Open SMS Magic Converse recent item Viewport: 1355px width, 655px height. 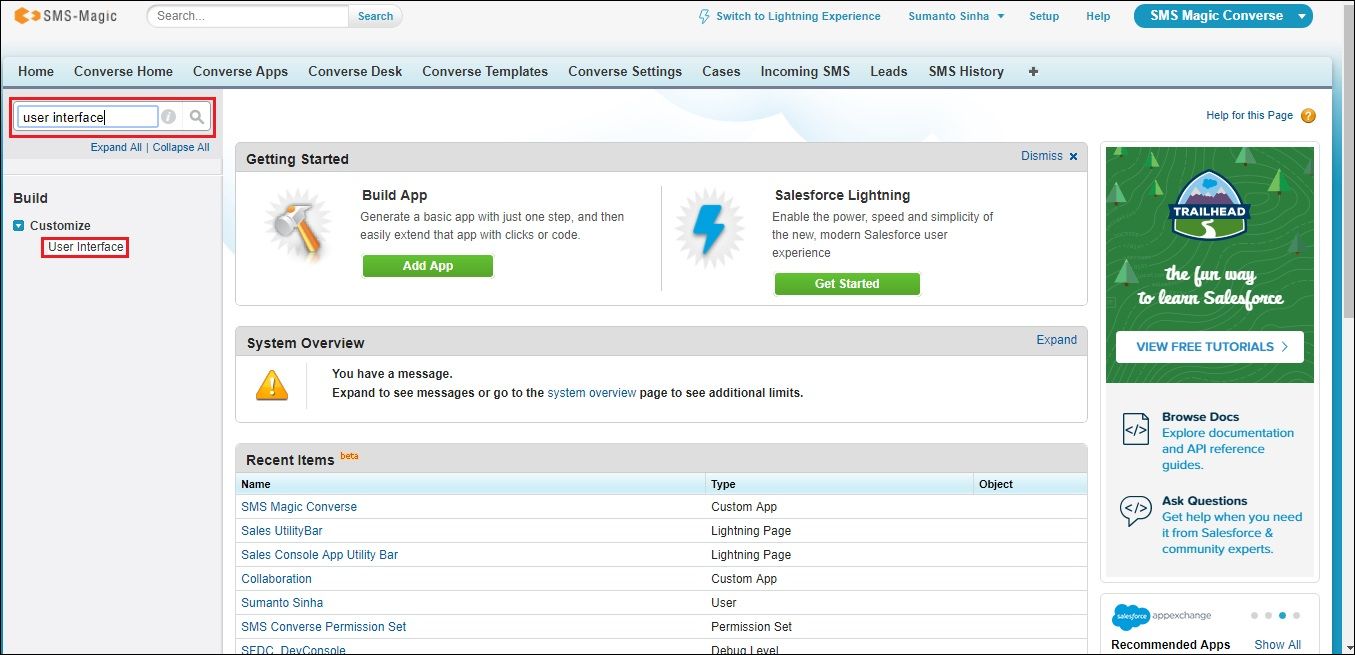click(299, 507)
